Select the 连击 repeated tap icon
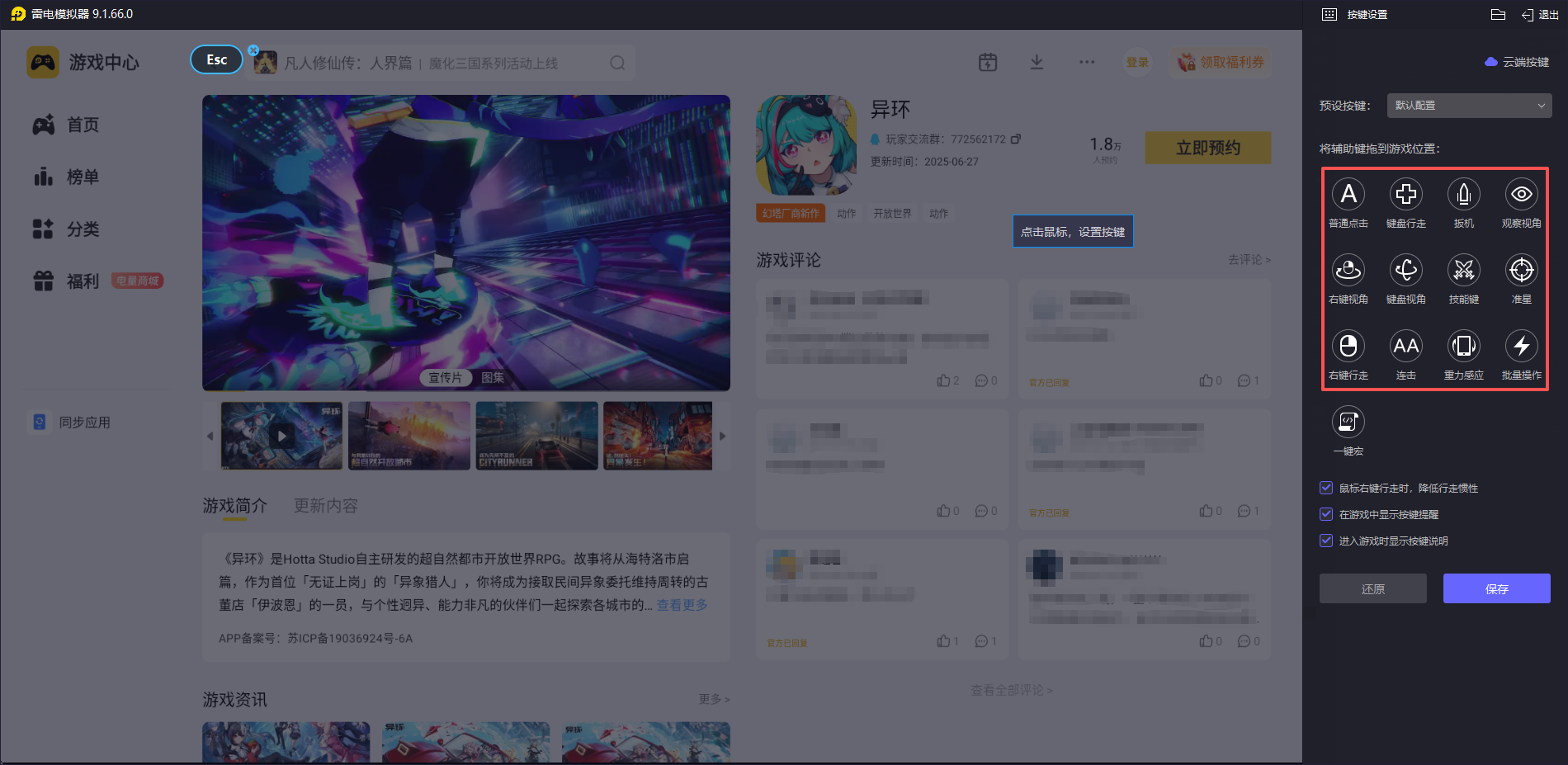This screenshot has width=1568, height=765. (x=1406, y=347)
